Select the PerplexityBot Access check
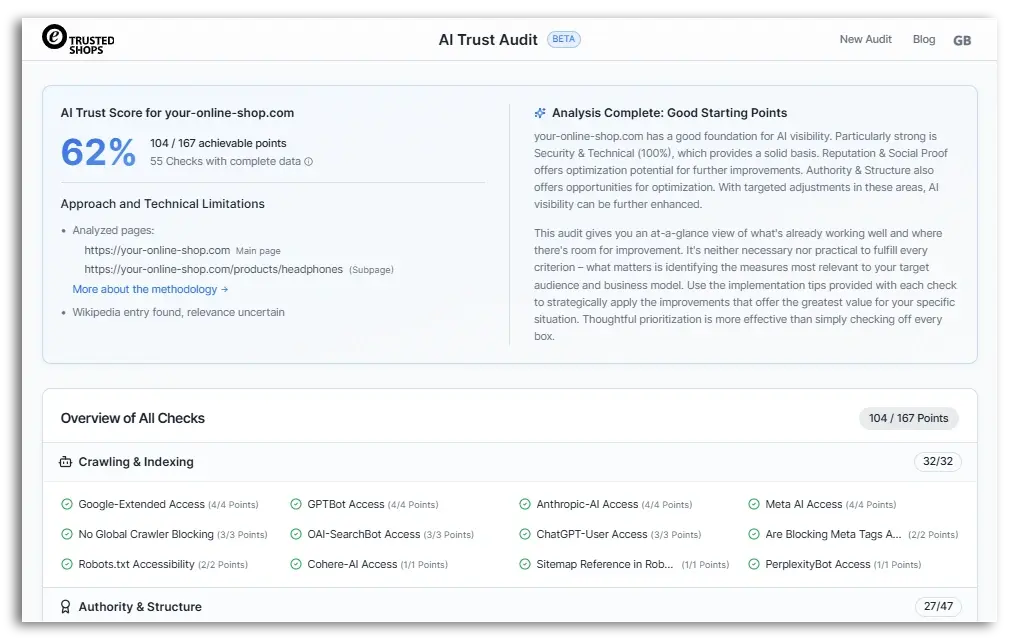 pyautogui.click(x=817, y=564)
